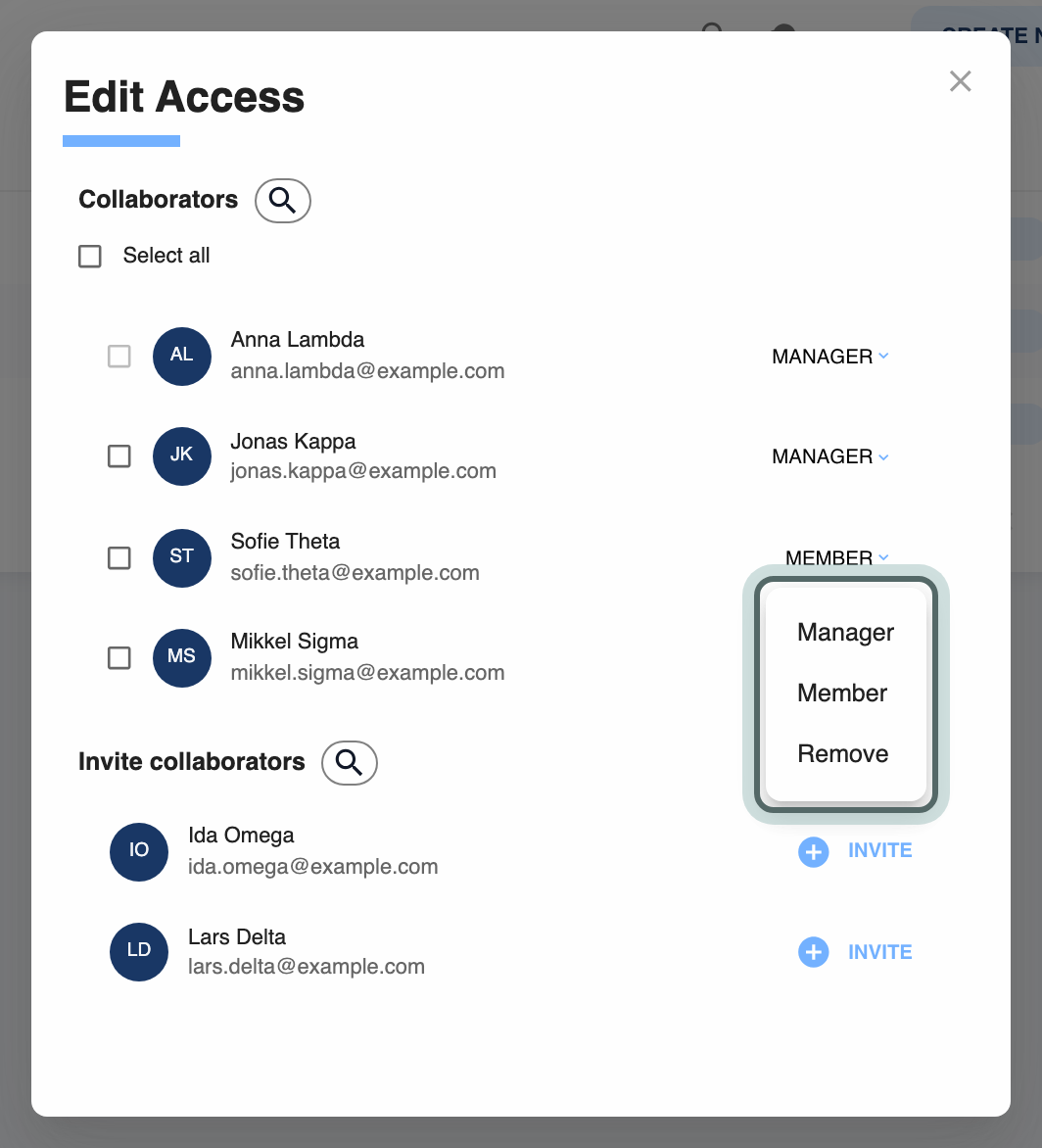
Task: Click the name Mikkel Sigma
Action: (295, 642)
